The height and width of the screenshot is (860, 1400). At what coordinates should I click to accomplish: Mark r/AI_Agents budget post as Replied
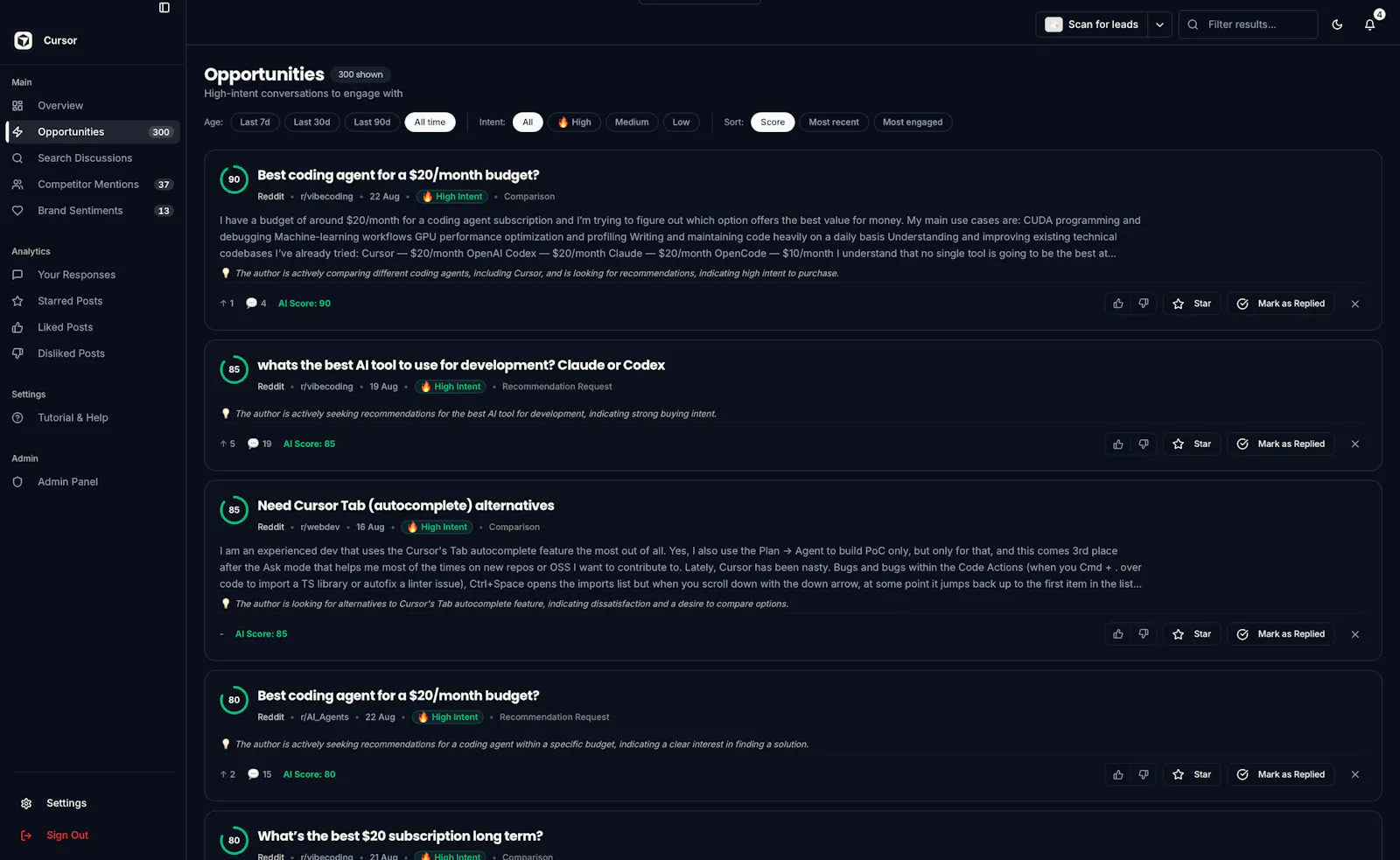click(x=1281, y=775)
